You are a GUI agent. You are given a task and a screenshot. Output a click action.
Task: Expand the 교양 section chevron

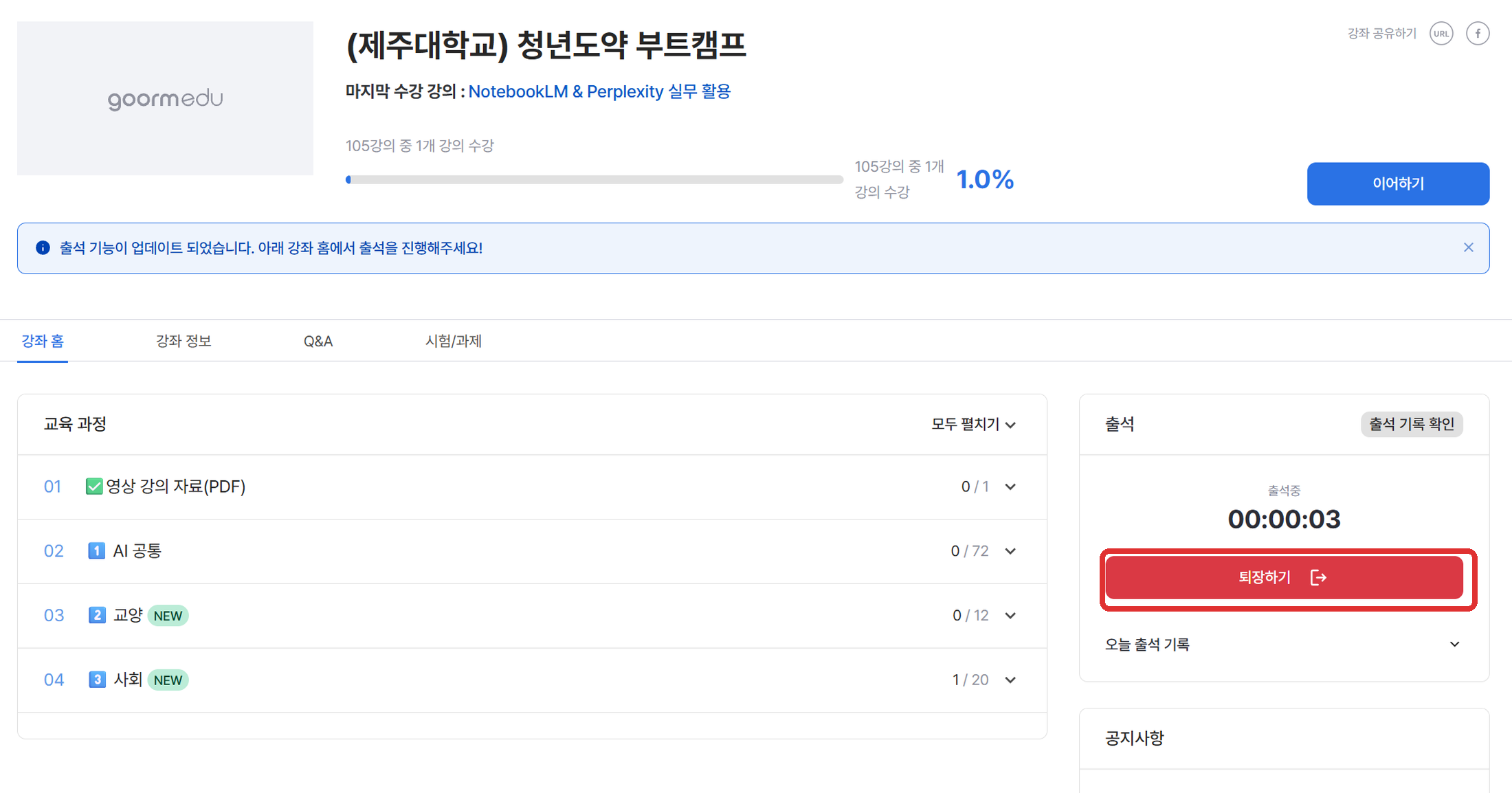point(1010,615)
